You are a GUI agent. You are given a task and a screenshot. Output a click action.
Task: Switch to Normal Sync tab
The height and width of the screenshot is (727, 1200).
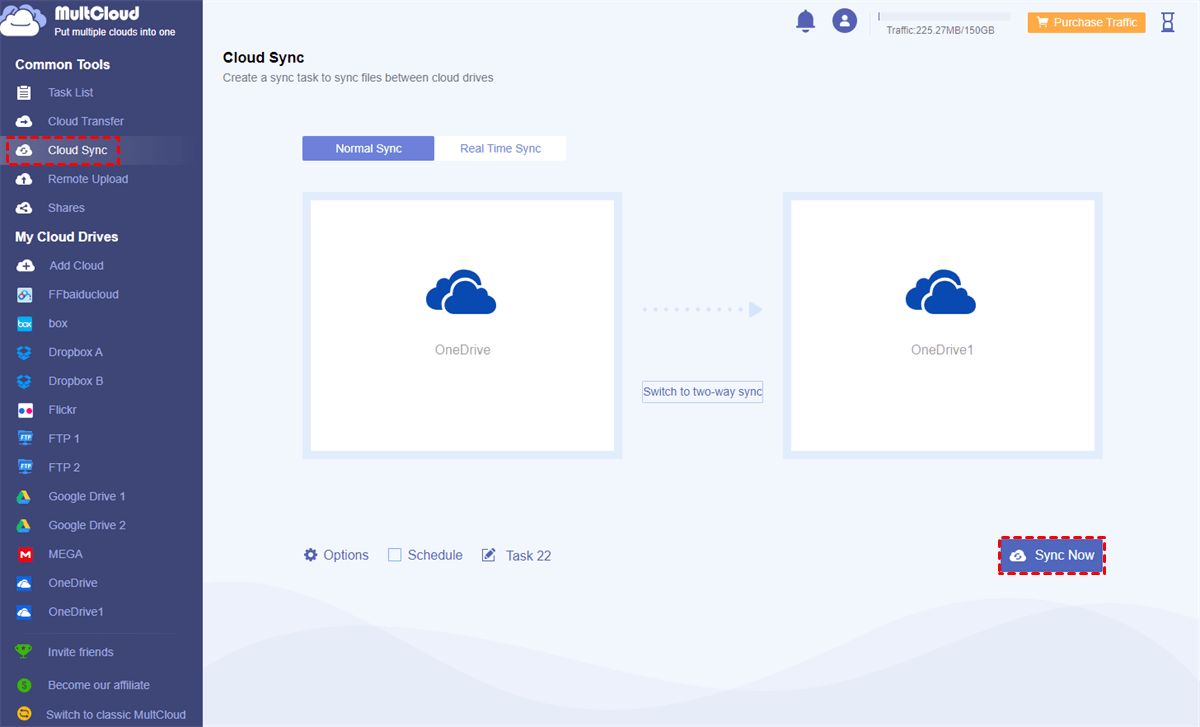pos(368,149)
